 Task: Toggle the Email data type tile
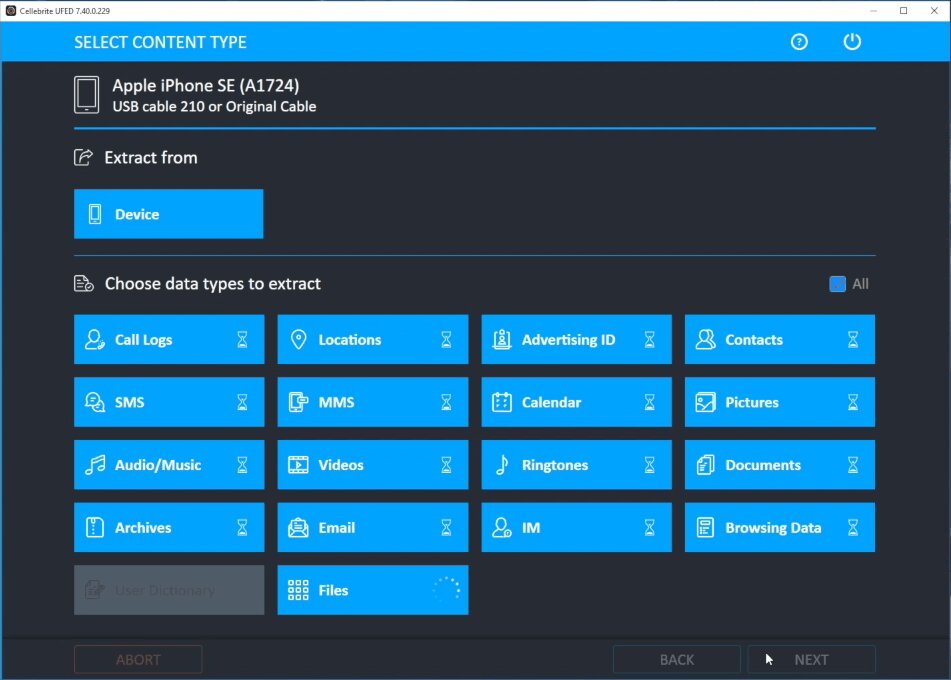coord(372,527)
